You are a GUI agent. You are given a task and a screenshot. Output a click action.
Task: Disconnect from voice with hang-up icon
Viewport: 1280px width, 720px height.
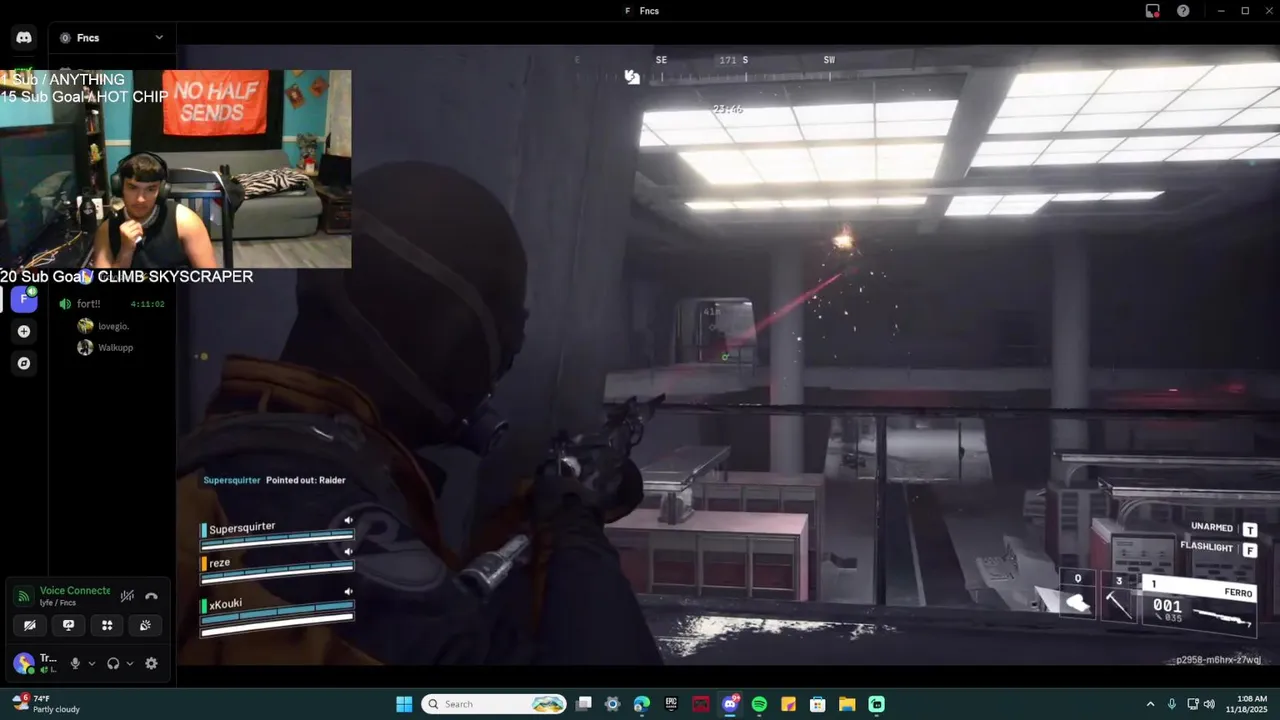coord(151,596)
